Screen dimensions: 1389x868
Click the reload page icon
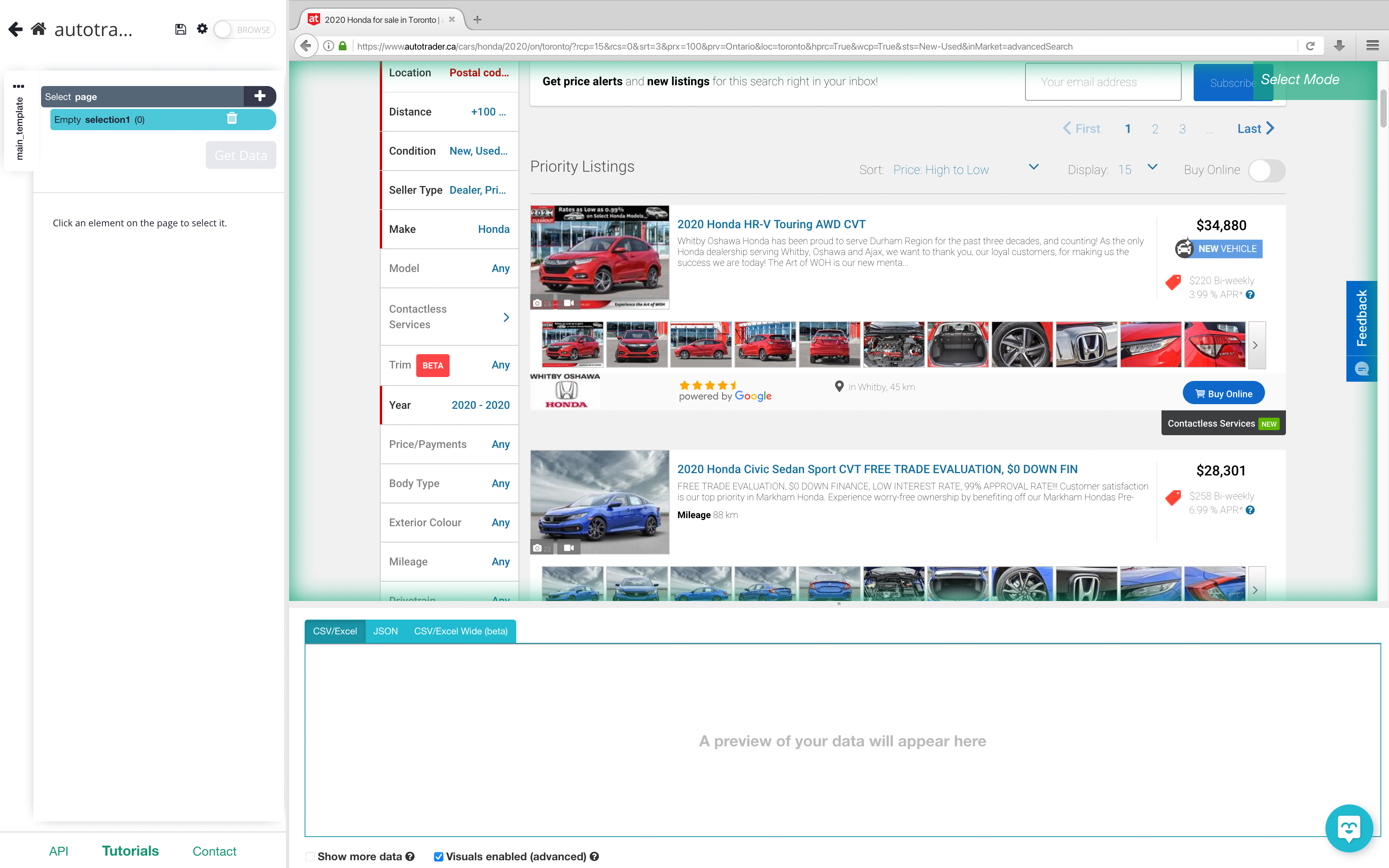point(1310,46)
